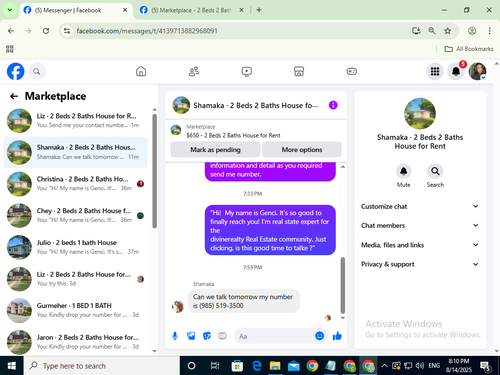The width and height of the screenshot is (500, 375).
Task: Open the Friends icon in top navigation
Action: tap(194, 71)
